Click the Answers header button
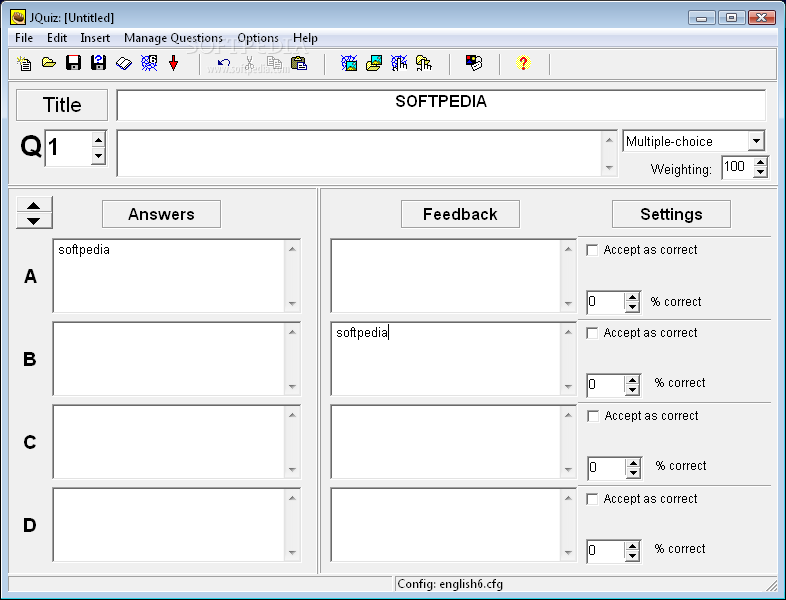Image resolution: width=786 pixels, height=600 pixels. [161, 214]
